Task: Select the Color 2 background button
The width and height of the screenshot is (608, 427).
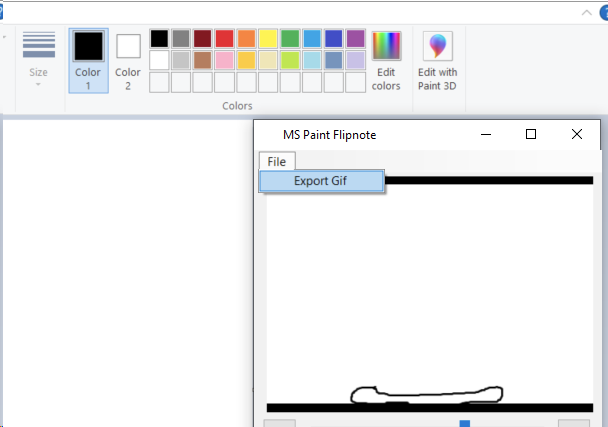Action: click(128, 61)
